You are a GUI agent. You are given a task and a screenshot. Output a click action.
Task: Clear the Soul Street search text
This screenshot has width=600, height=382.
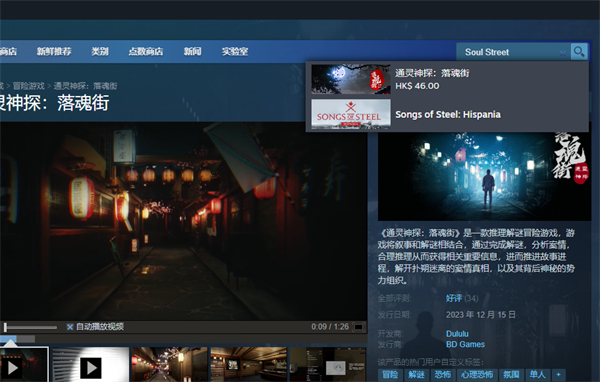tap(562, 53)
